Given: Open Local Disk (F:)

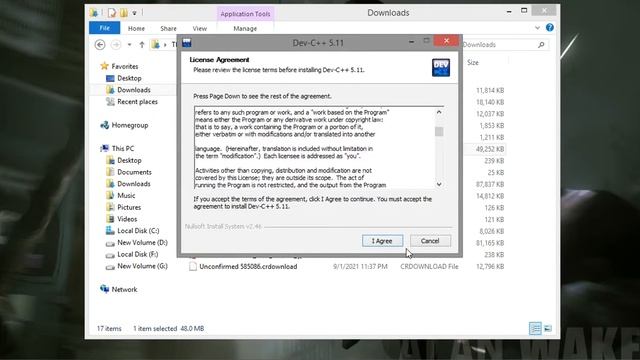Looking at the screenshot, I should pos(138,254).
